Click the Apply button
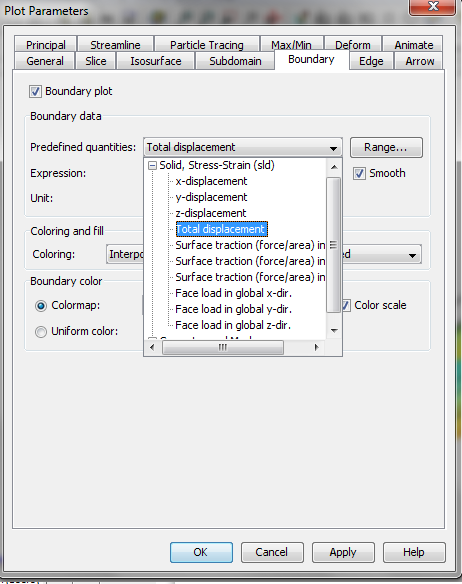 pyautogui.click(x=343, y=552)
